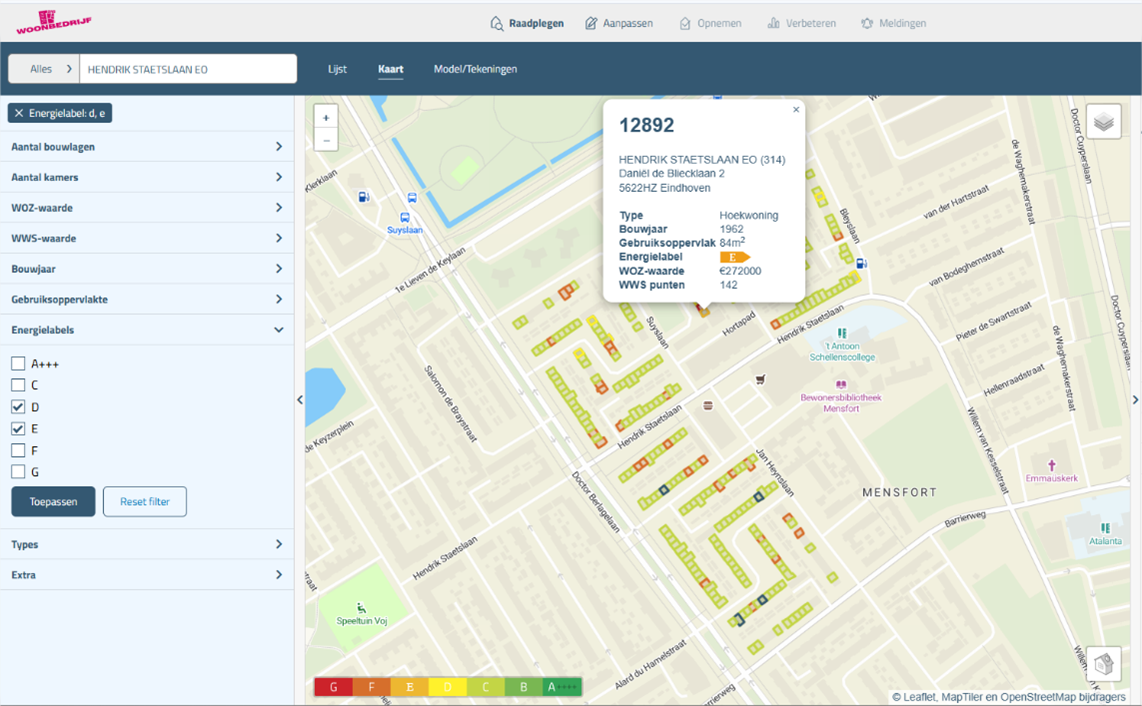This screenshot has width=1142, height=706.
Task: Open the map layers selector icon
Action: coord(1103,122)
